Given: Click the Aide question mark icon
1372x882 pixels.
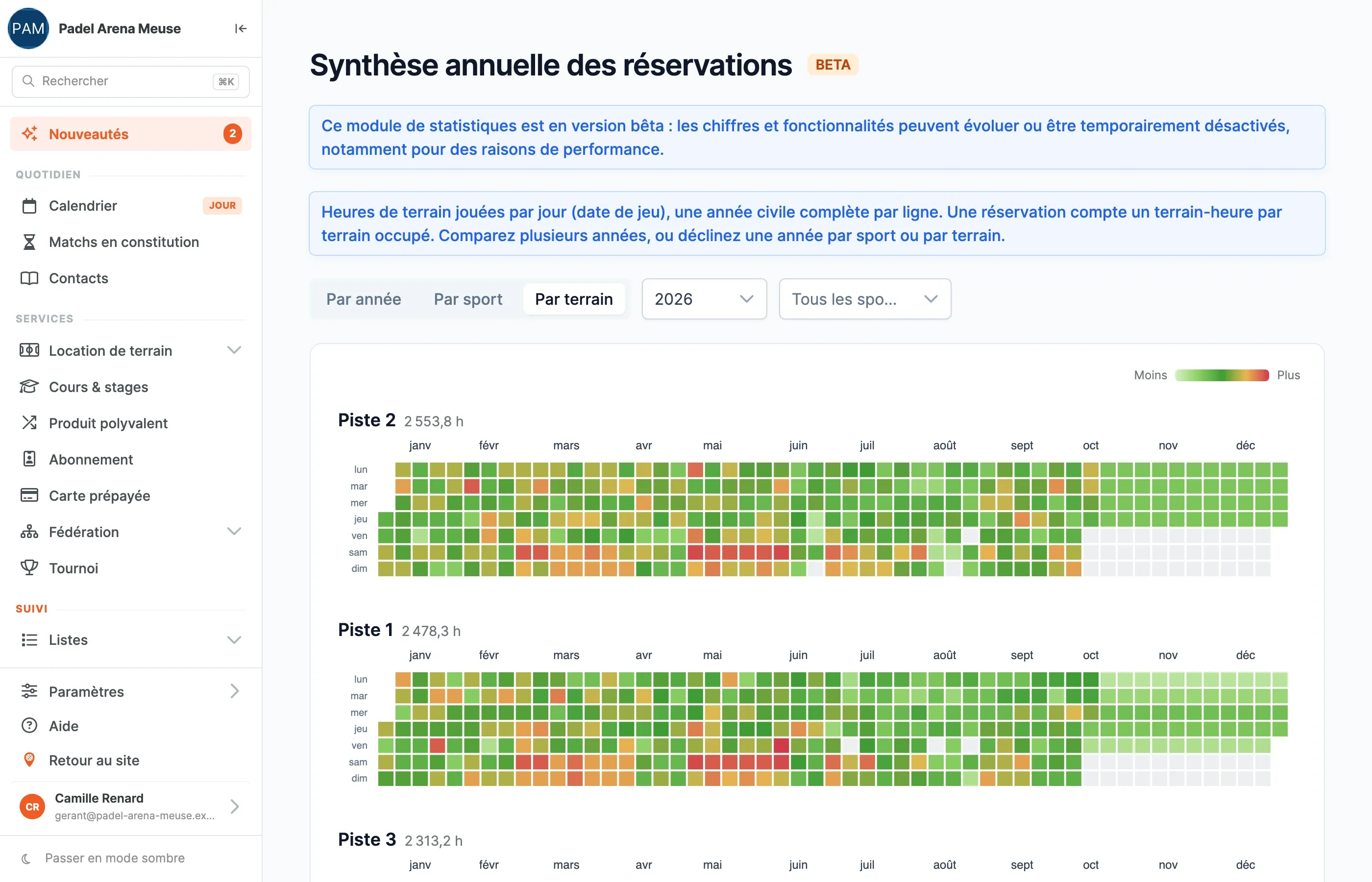Looking at the screenshot, I should (29, 726).
